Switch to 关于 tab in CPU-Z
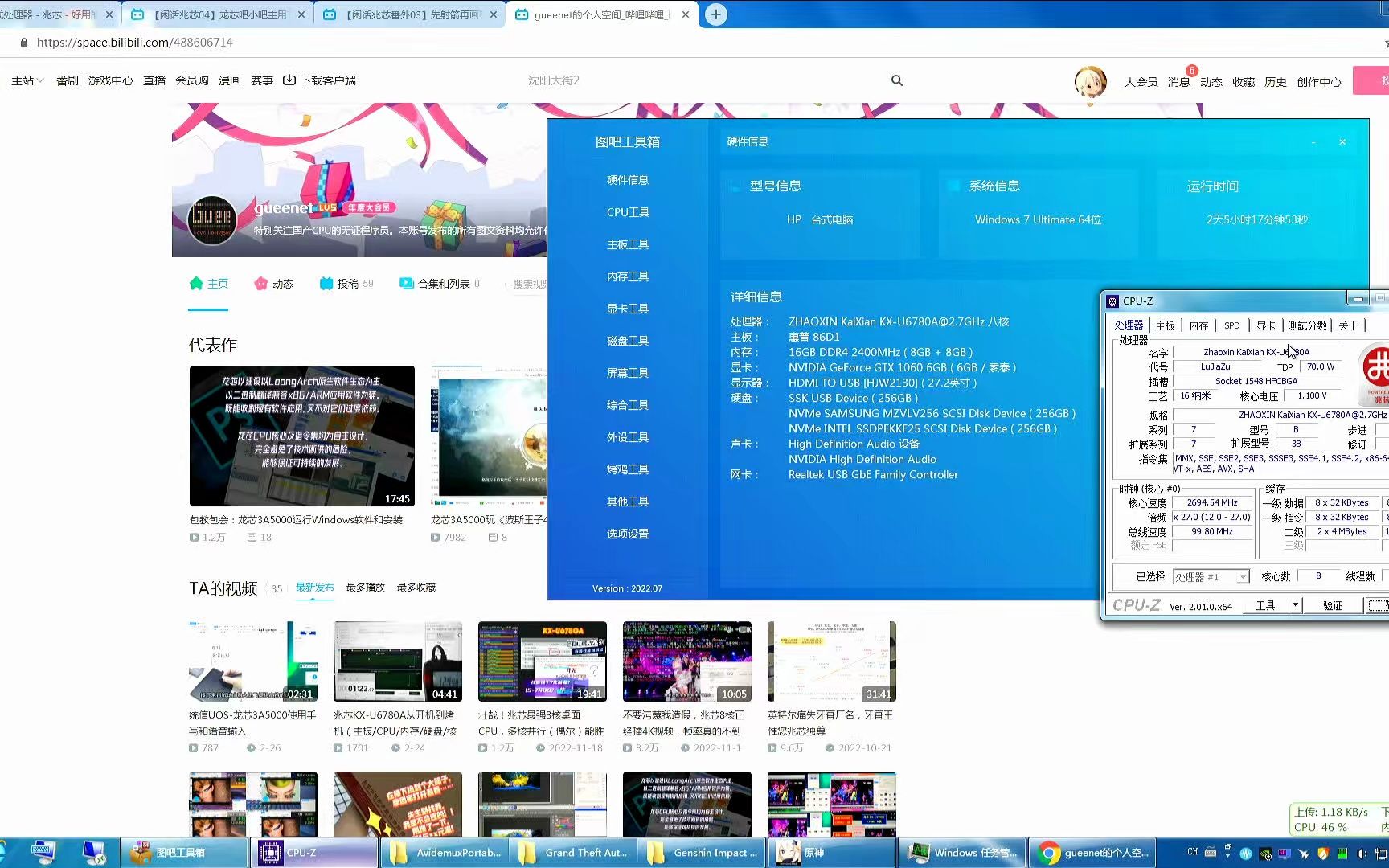Image resolution: width=1389 pixels, height=868 pixels. 1348,325
